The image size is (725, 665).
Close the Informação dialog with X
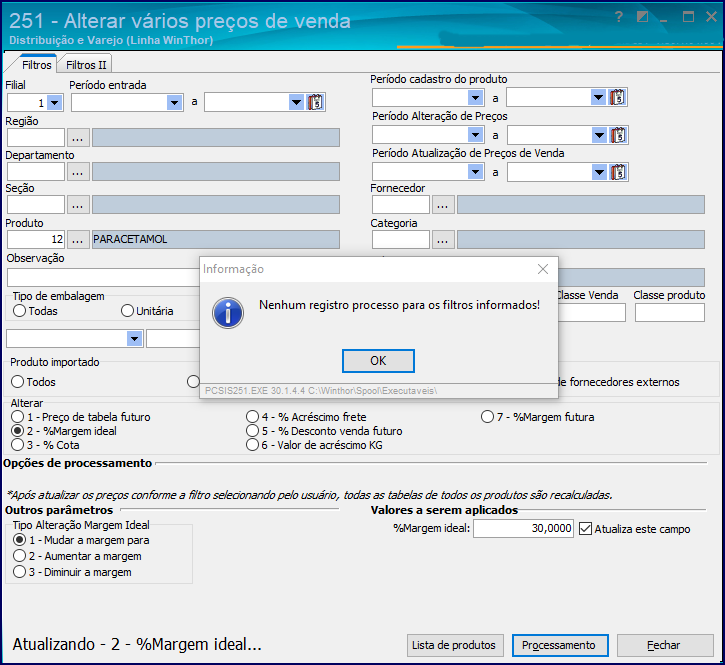point(543,269)
